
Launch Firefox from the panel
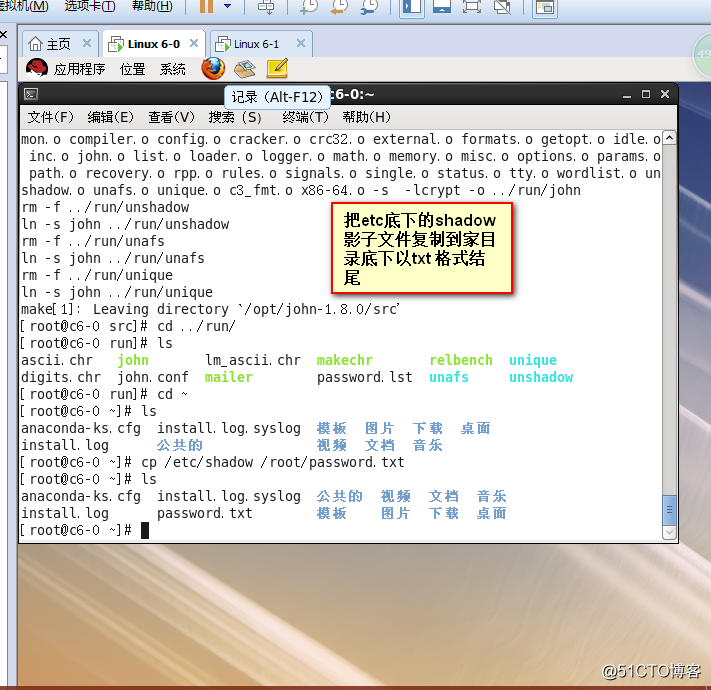(x=213, y=68)
